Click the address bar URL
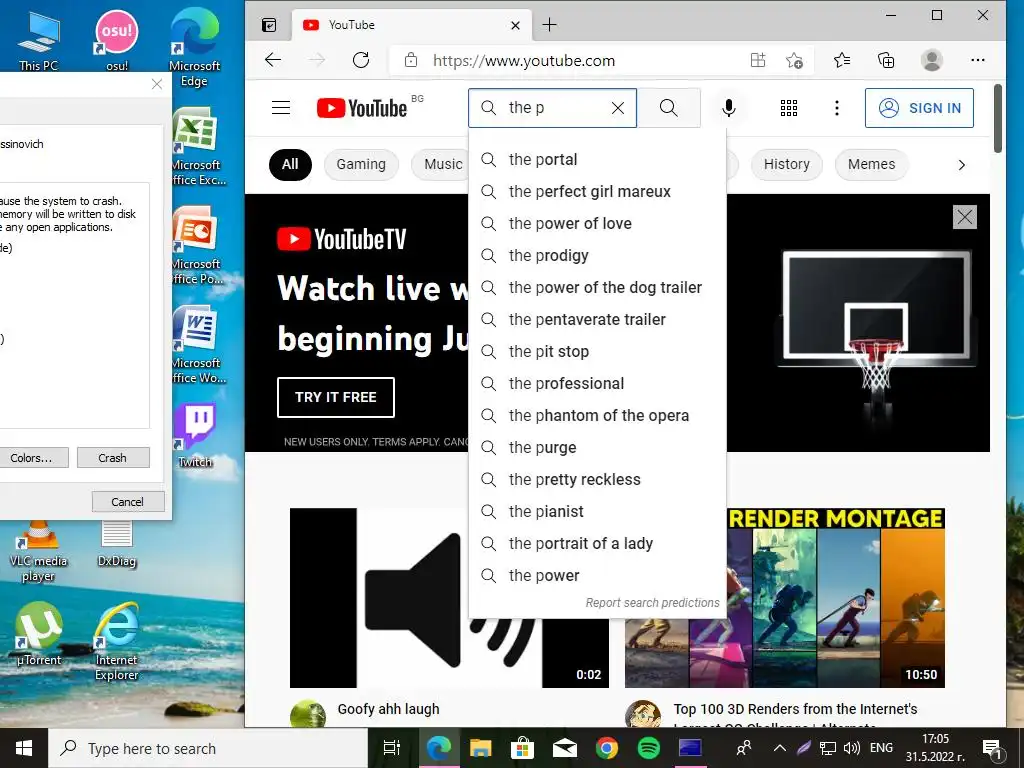Screen dimensions: 1024x768 [x=524, y=61]
